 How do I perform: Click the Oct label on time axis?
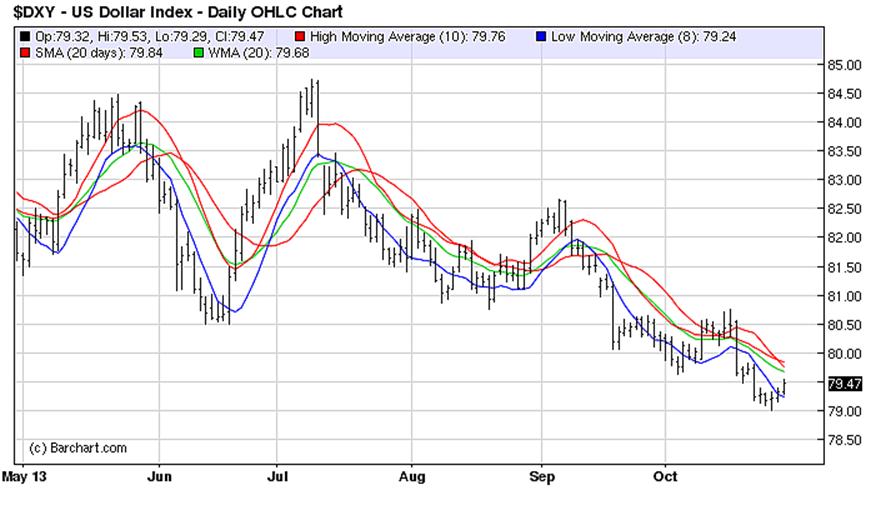665,477
